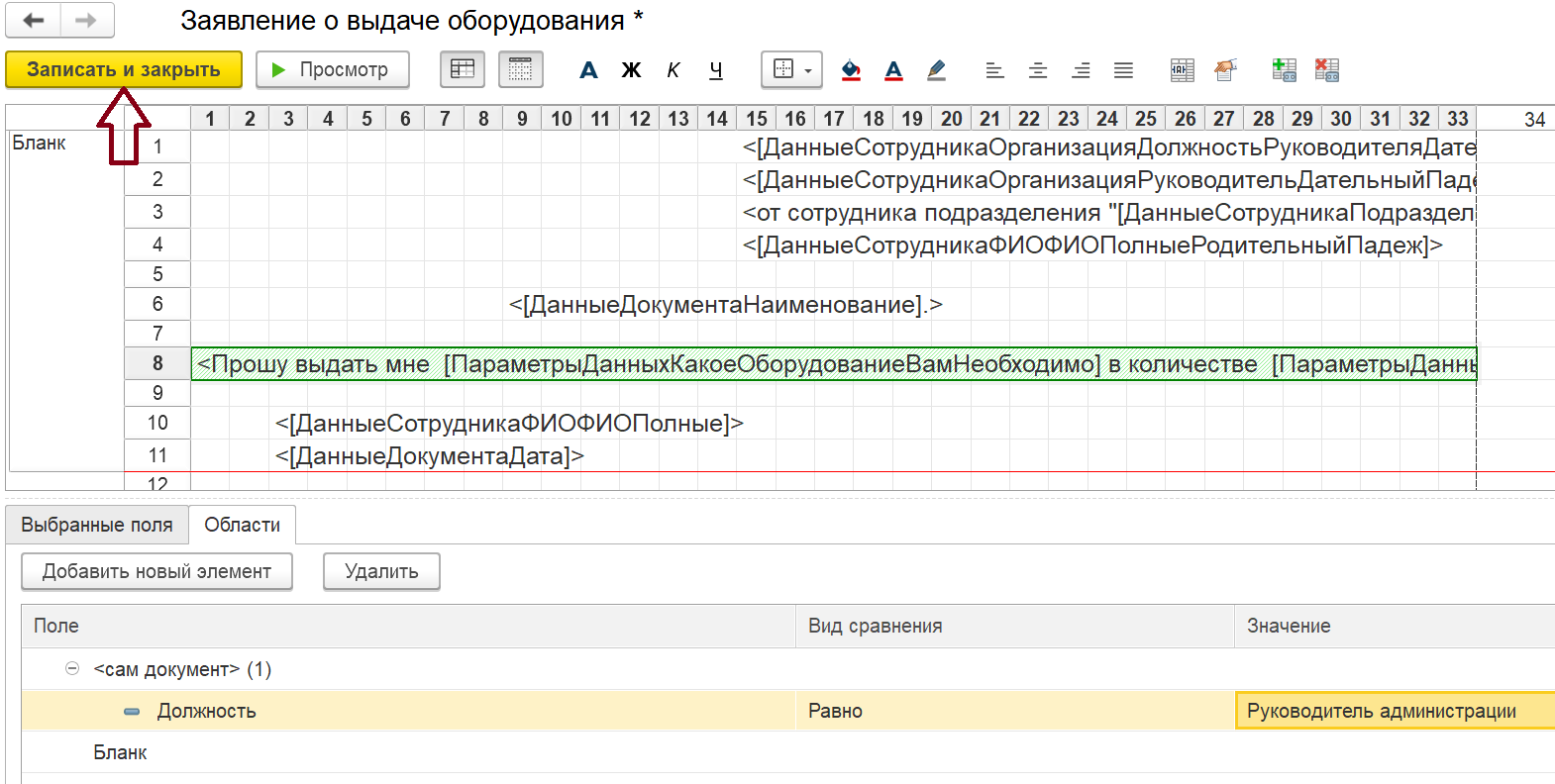1555x784 pixels.
Task: Go forward with the right arrow
Action: tap(87, 20)
